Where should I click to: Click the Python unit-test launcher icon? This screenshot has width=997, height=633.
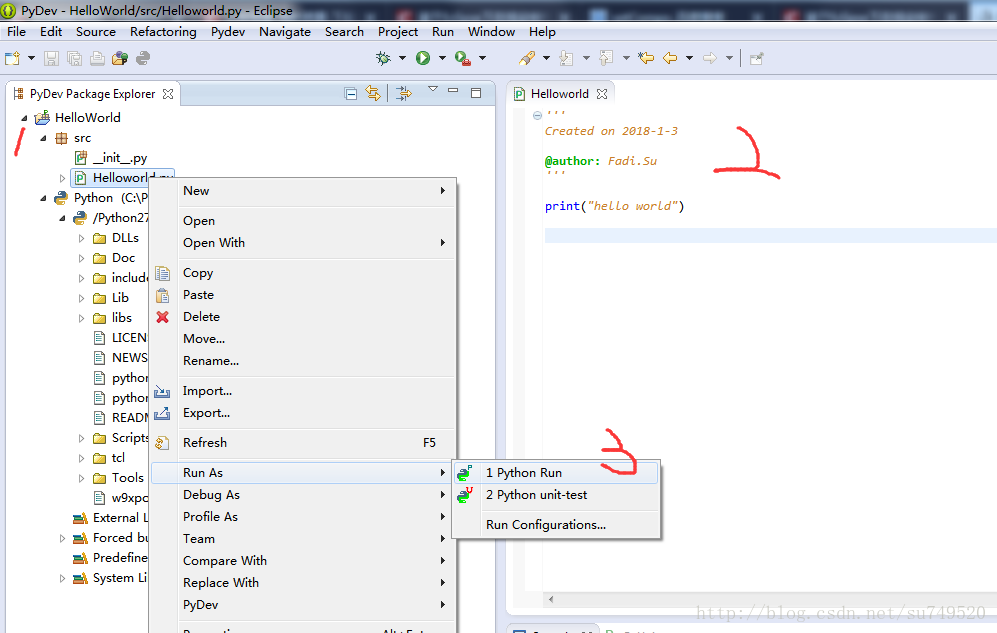pos(465,495)
